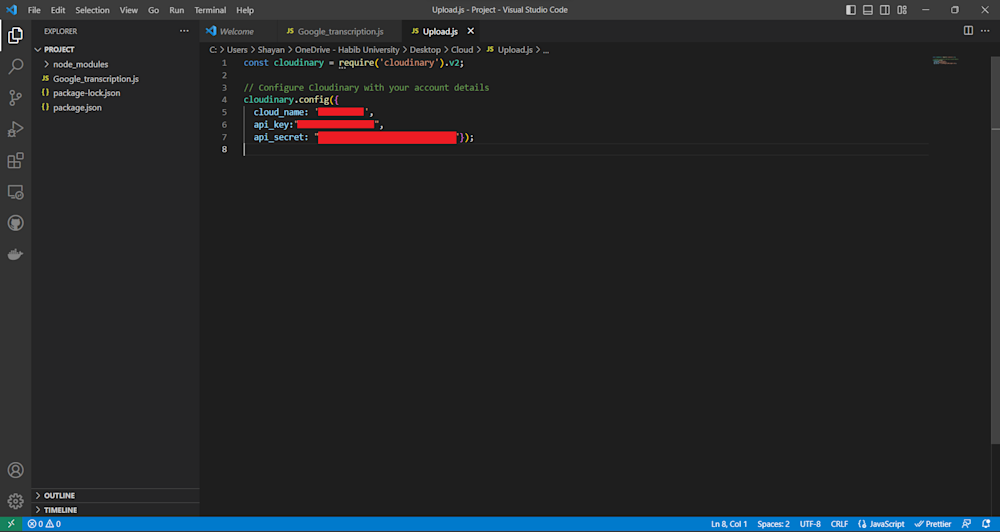
Task: Open errors and warnings in status bar
Action: point(44,524)
